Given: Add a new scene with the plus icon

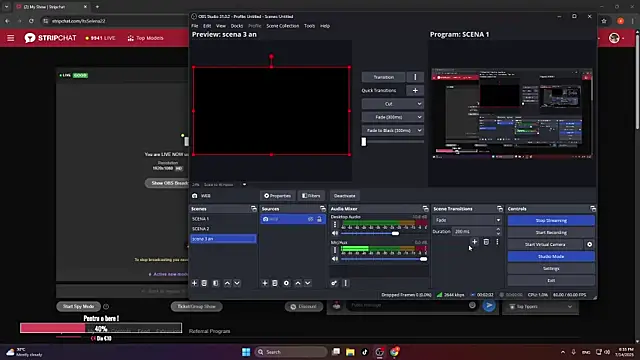Looking at the screenshot, I should 194,283.
